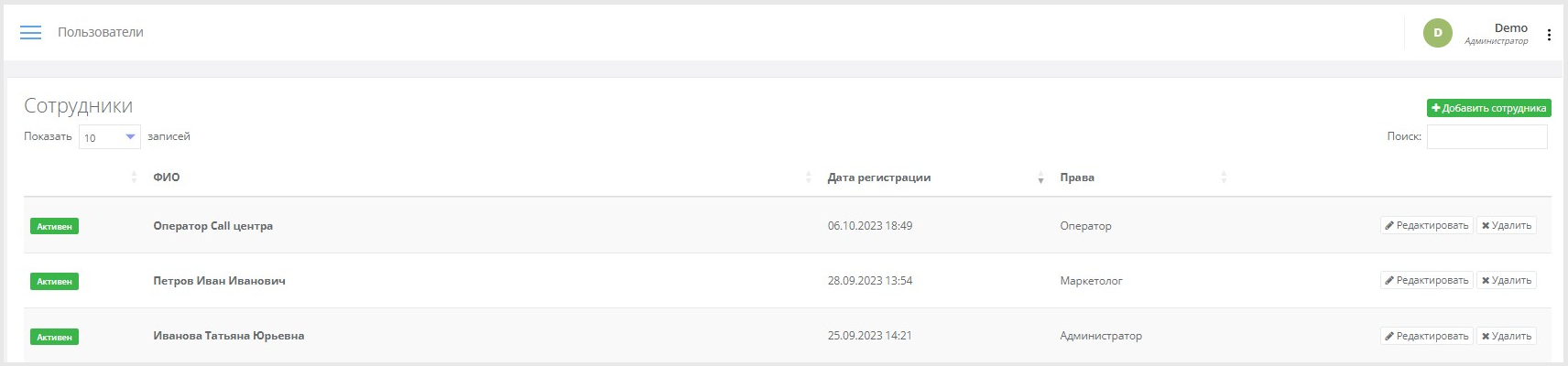This screenshot has height=366, width=1568.
Task: Open the hamburger navigation menu
Action: coord(30,33)
